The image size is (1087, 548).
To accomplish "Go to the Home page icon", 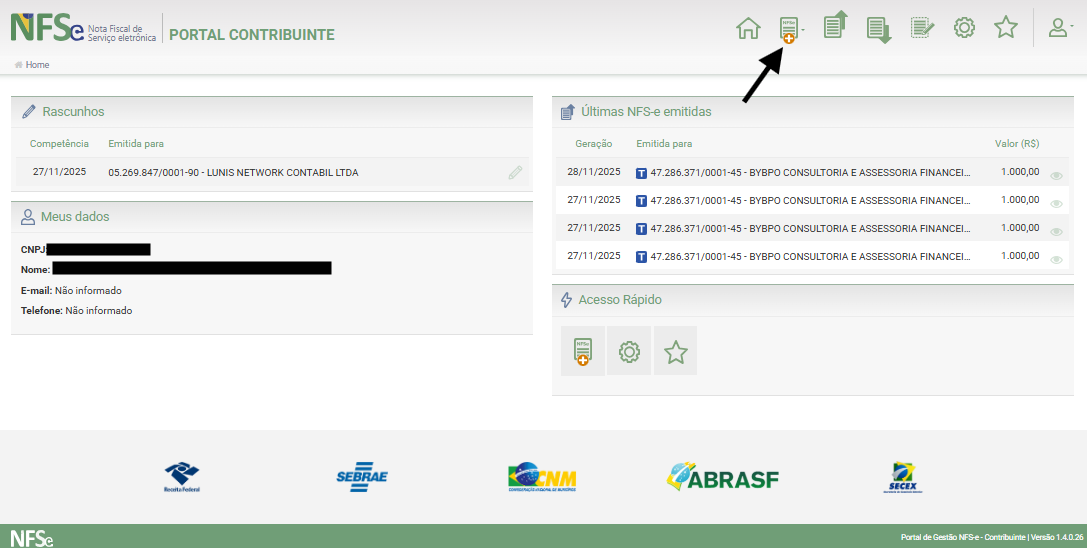I will (748, 28).
